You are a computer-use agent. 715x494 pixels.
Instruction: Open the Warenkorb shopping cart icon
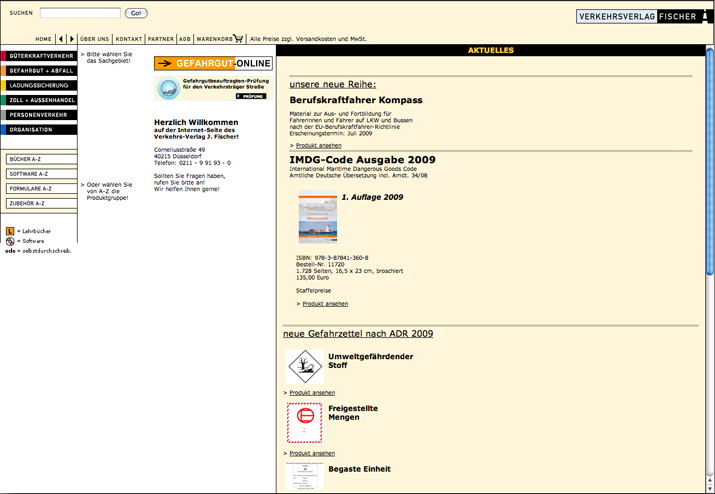(239, 39)
